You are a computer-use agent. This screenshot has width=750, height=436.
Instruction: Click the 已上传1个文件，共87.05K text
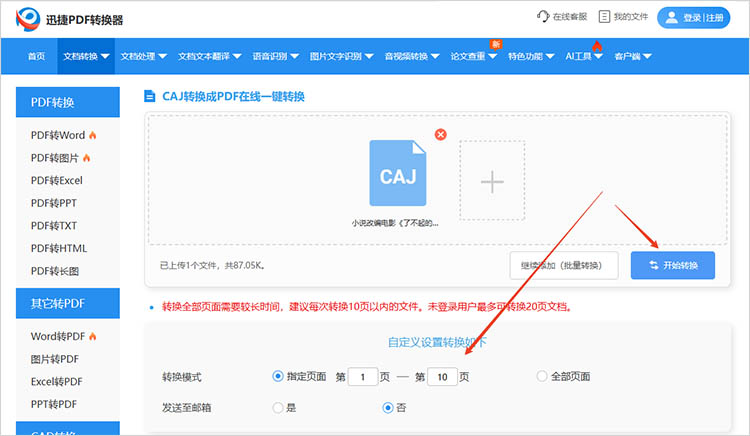pos(212,265)
